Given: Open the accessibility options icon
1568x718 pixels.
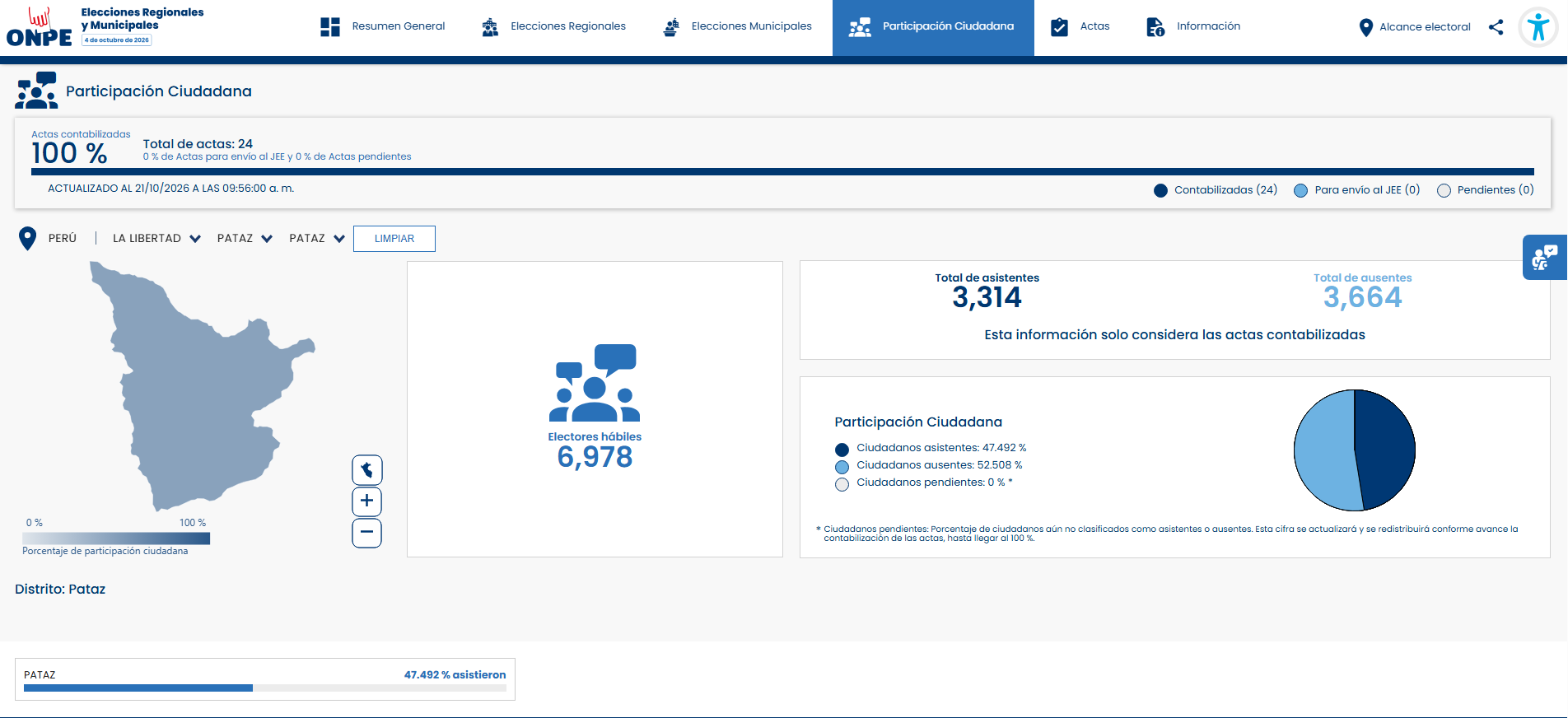Looking at the screenshot, I should [1538, 27].
